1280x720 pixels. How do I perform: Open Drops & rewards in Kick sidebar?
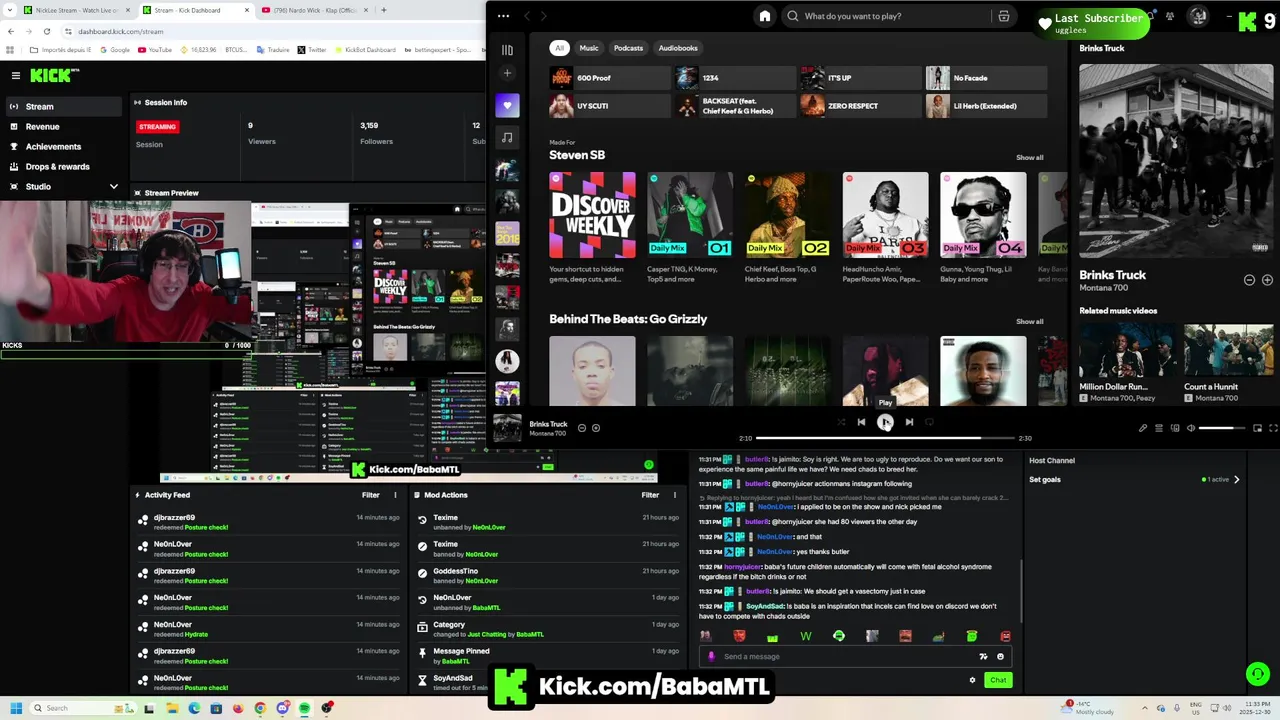pos(62,167)
